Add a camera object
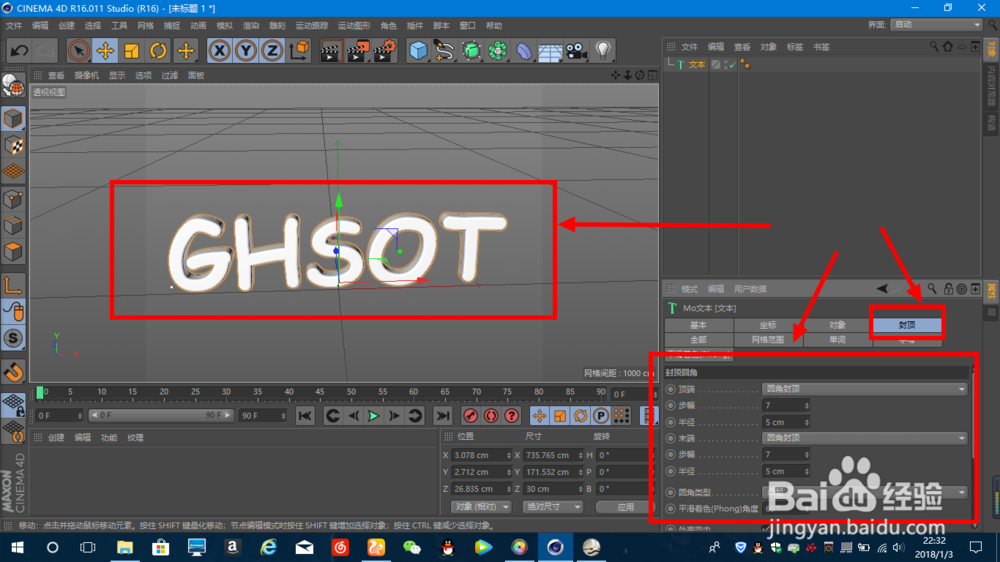 click(577, 50)
